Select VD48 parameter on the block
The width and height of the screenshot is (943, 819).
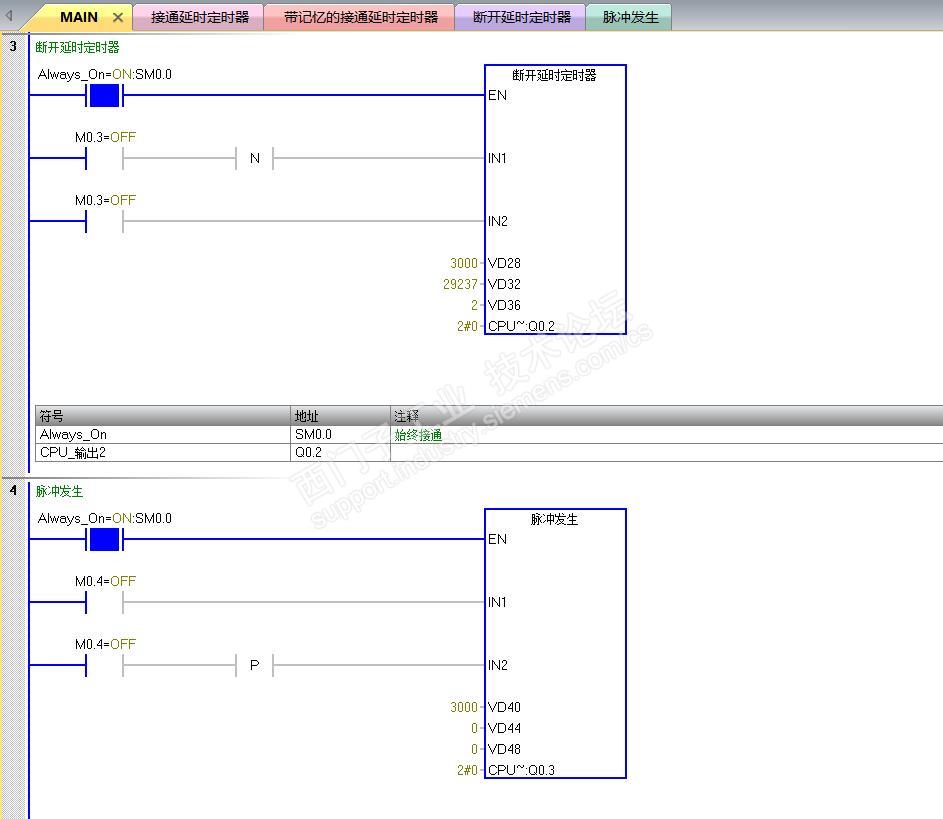coord(504,749)
